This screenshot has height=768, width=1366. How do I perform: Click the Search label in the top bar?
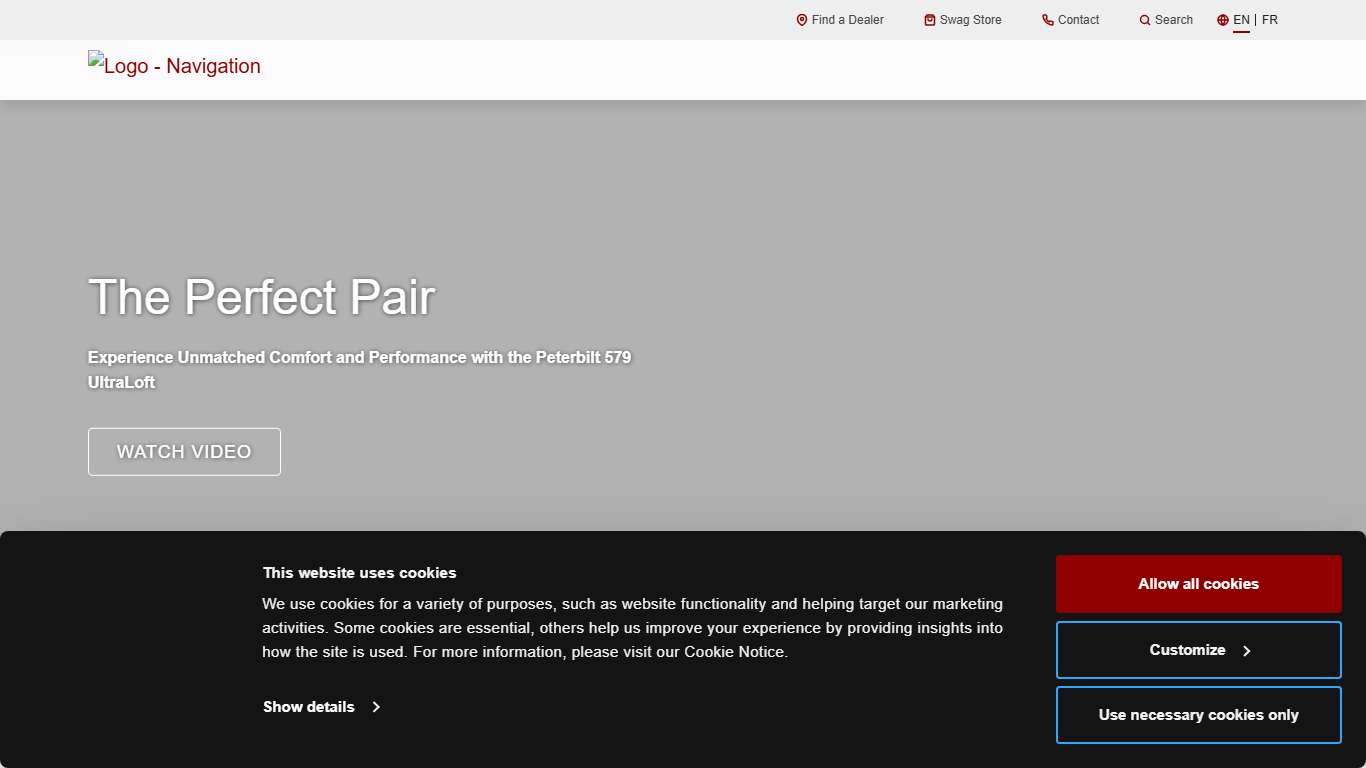coord(1173,20)
